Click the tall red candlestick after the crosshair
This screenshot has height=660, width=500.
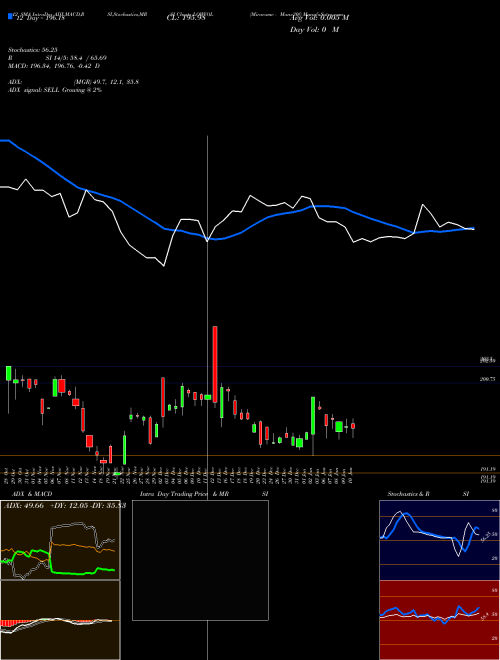[x=215, y=365]
